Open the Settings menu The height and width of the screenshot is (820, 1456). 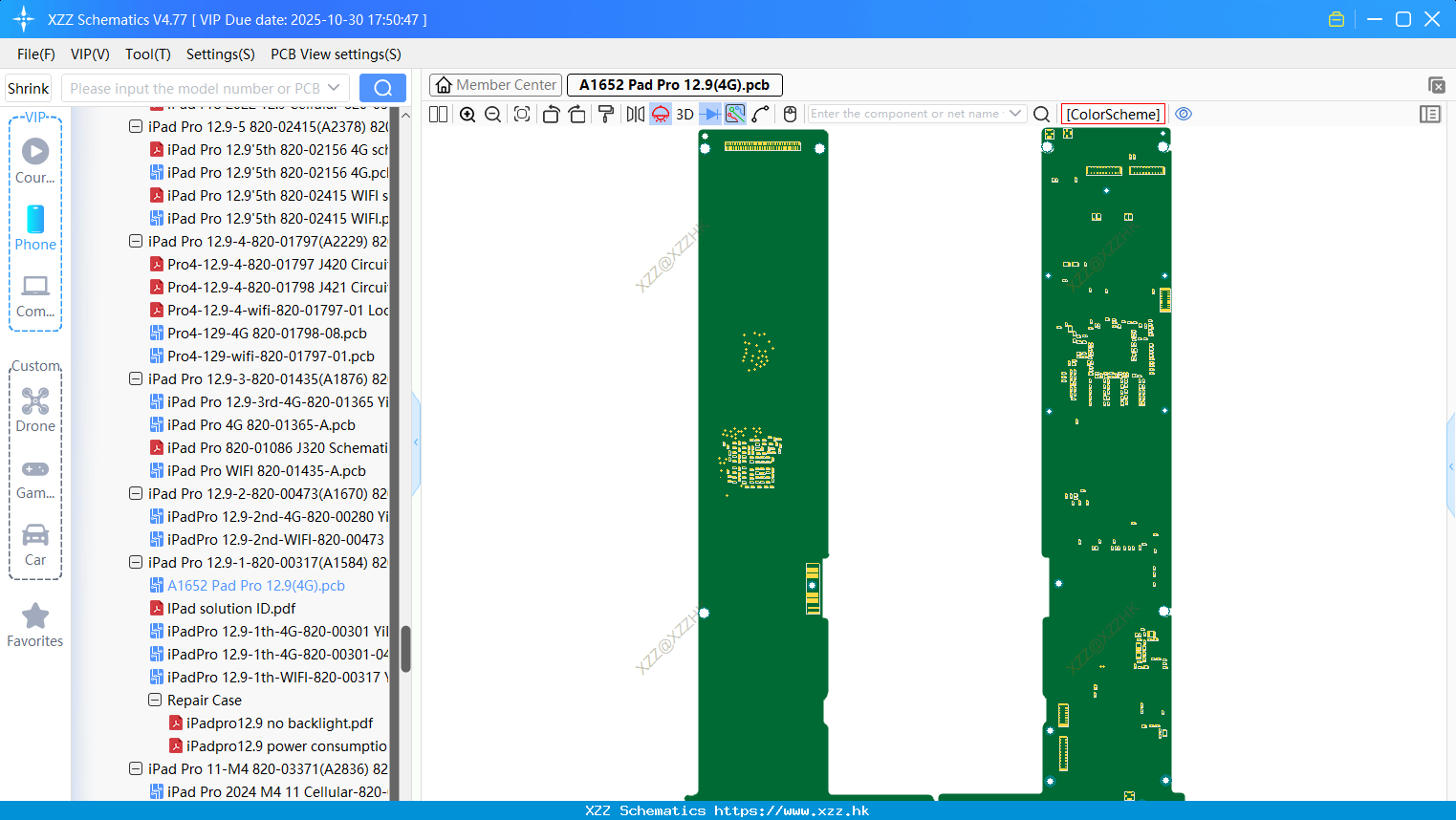coord(221,54)
